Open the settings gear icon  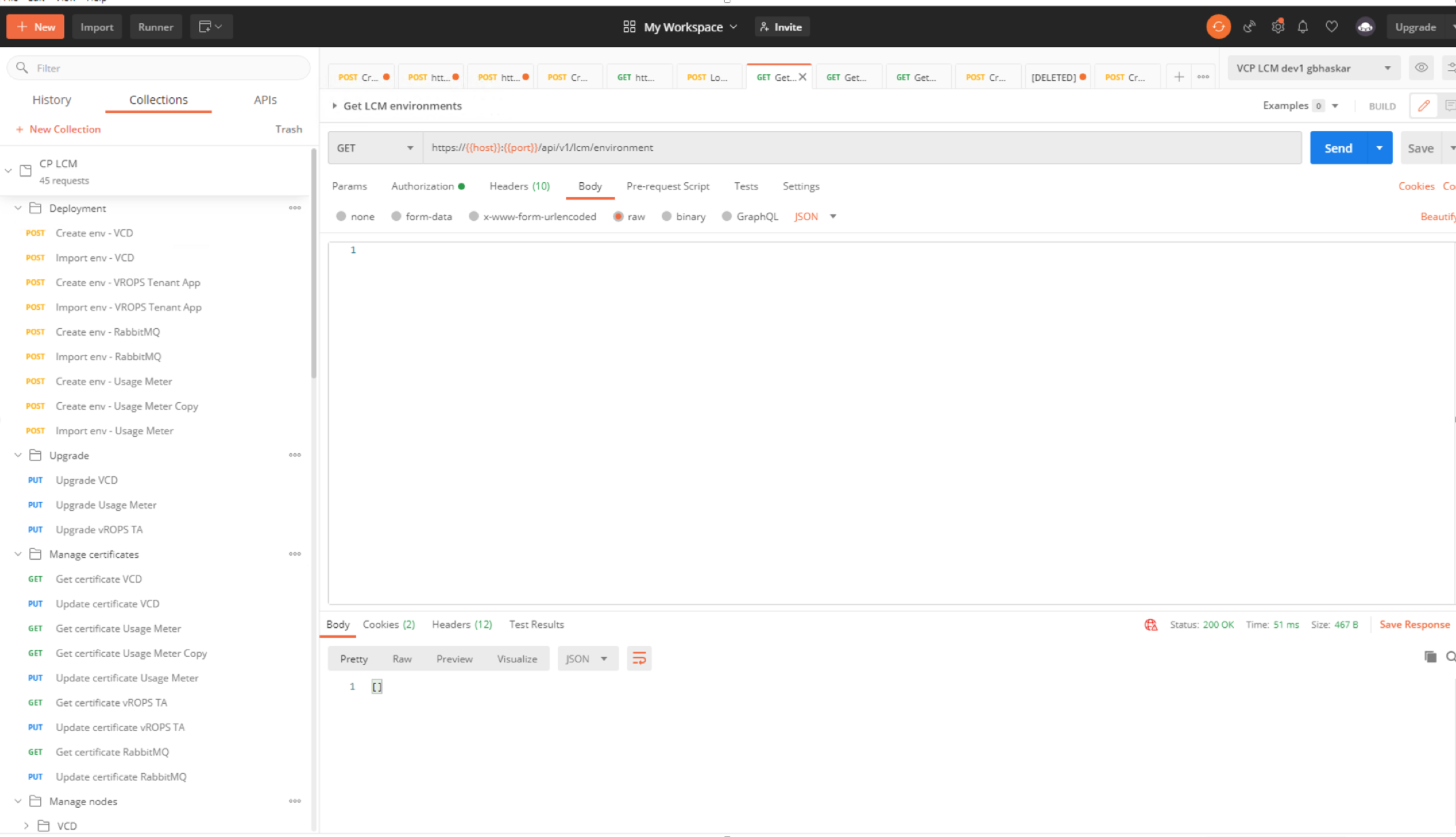coord(1277,27)
